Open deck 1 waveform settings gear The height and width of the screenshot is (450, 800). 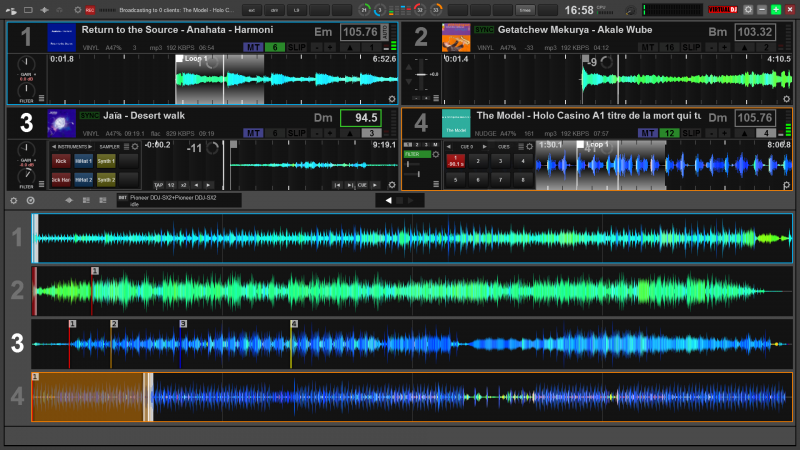(392, 99)
